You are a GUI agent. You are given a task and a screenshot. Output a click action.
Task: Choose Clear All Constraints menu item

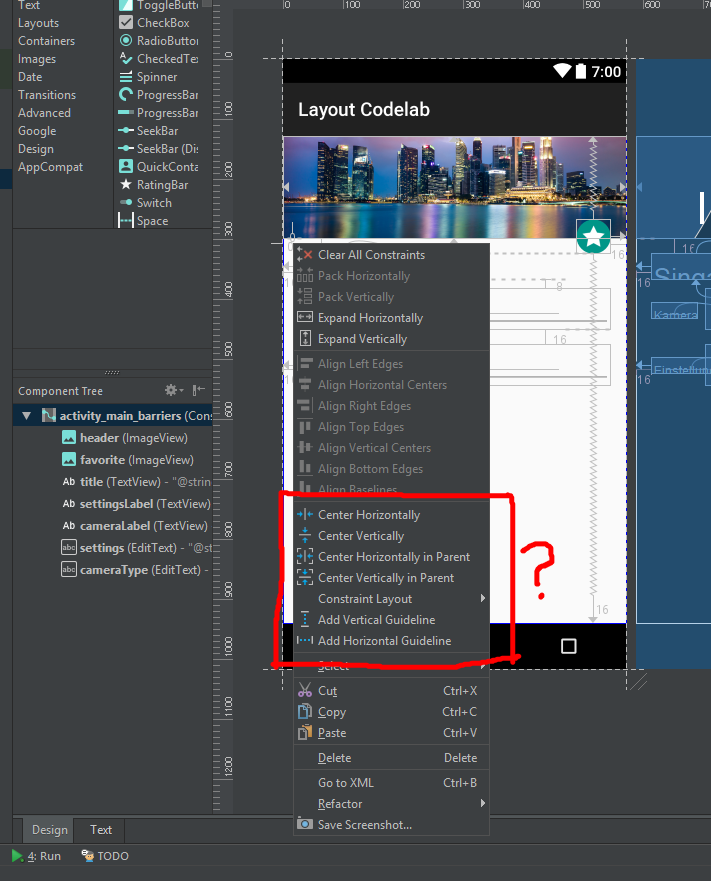point(391,255)
